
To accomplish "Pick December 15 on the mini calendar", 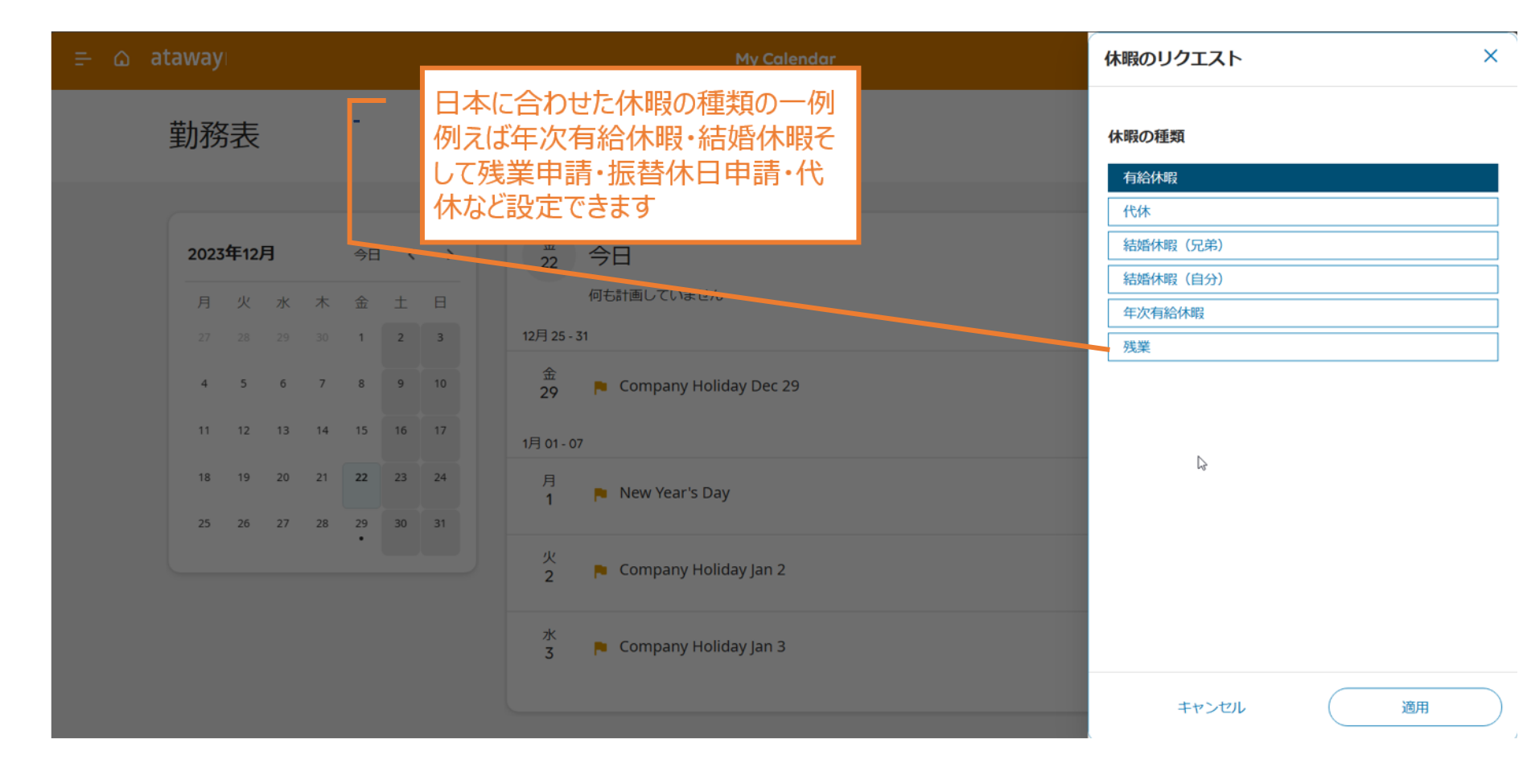I will click(x=361, y=431).
